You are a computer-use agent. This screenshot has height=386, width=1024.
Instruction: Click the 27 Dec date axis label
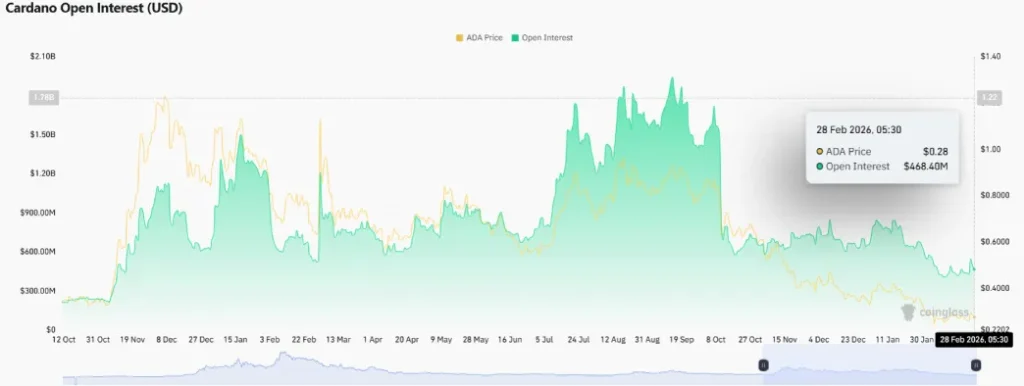pos(201,340)
